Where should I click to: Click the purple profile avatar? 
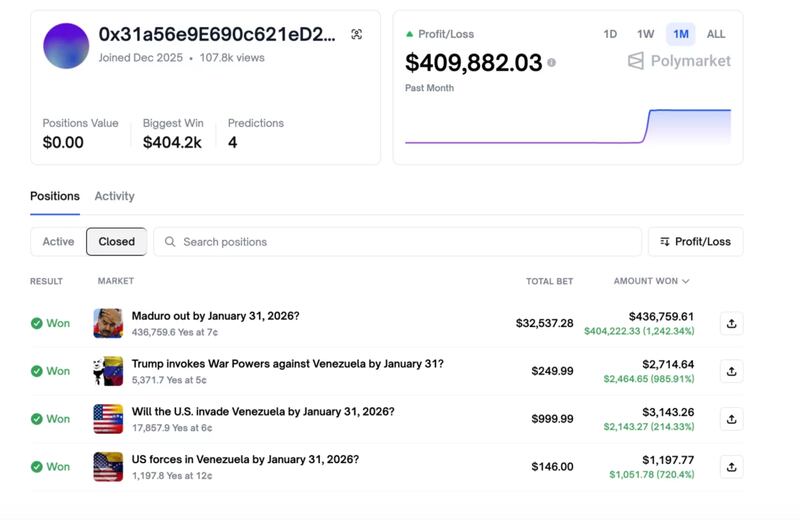click(66, 46)
